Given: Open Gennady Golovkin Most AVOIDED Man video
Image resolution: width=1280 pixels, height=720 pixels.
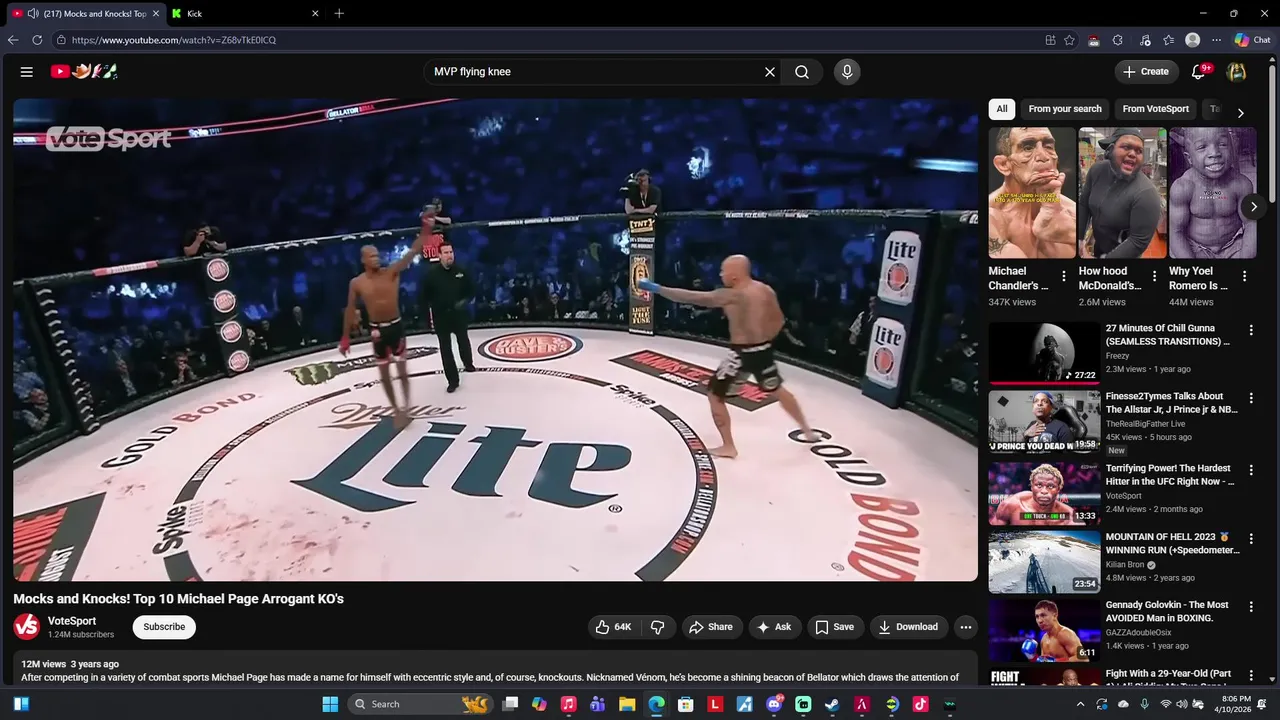Looking at the screenshot, I should (1044, 631).
